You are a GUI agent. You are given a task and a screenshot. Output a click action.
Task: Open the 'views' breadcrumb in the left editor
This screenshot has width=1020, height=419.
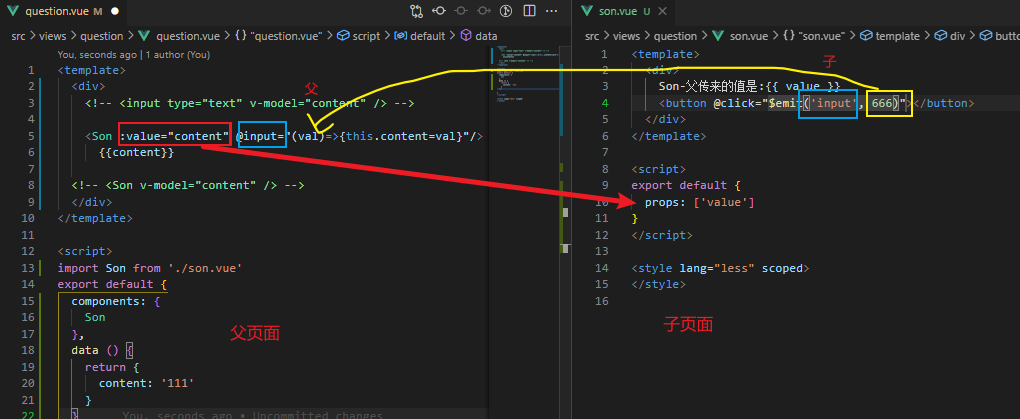click(x=51, y=36)
